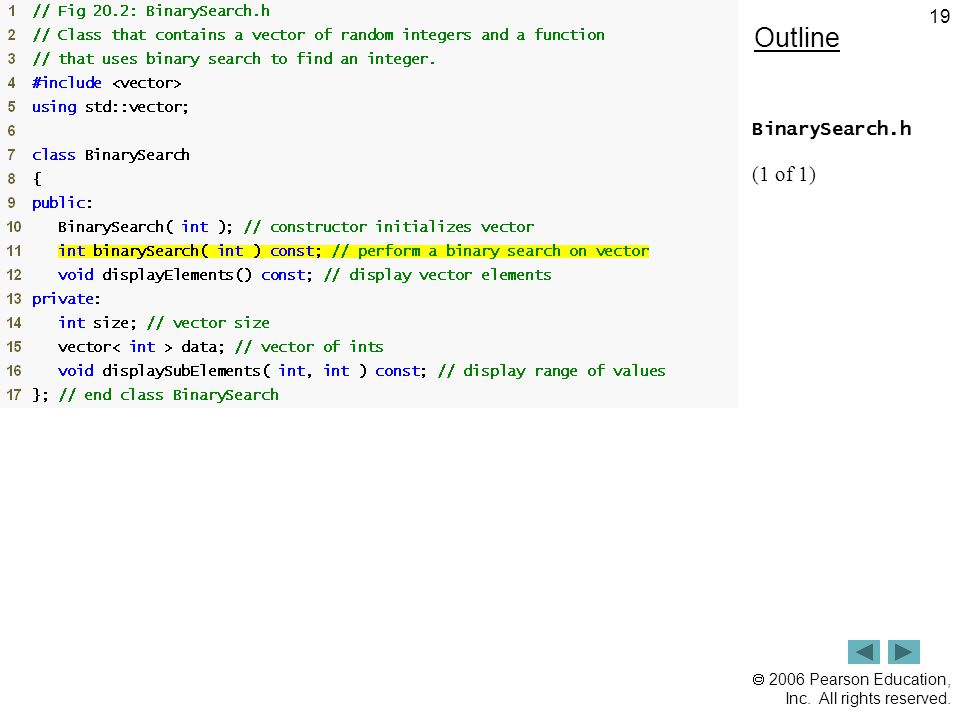Click the "using std::vector;" line
The height and width of the screenshot is (720, 960).
tap(110, 107)
